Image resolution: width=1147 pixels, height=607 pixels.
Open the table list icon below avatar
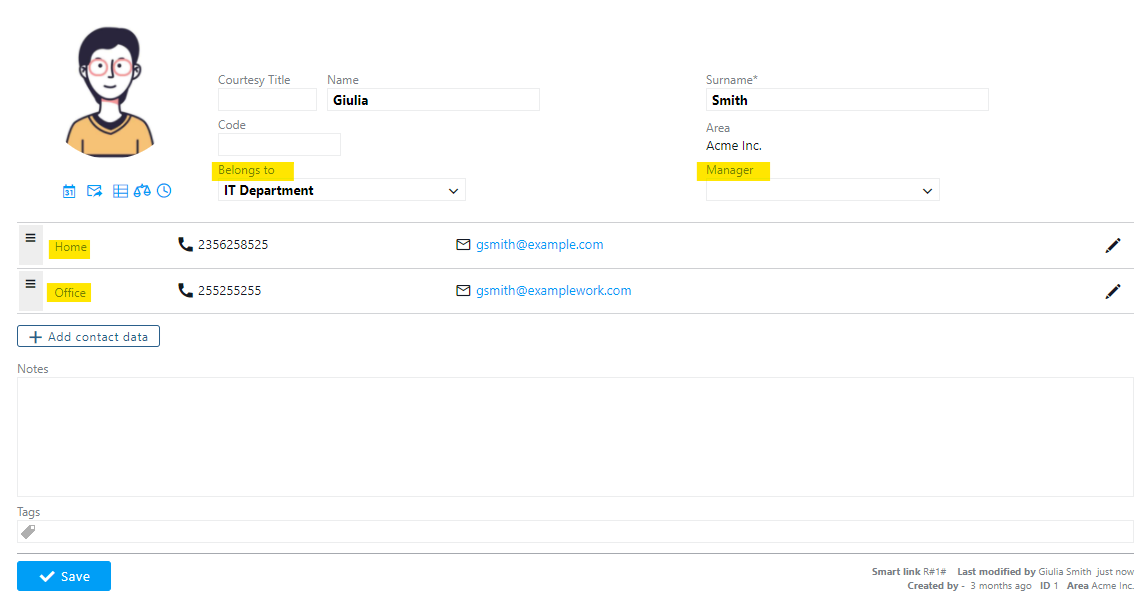click(120, 191)
